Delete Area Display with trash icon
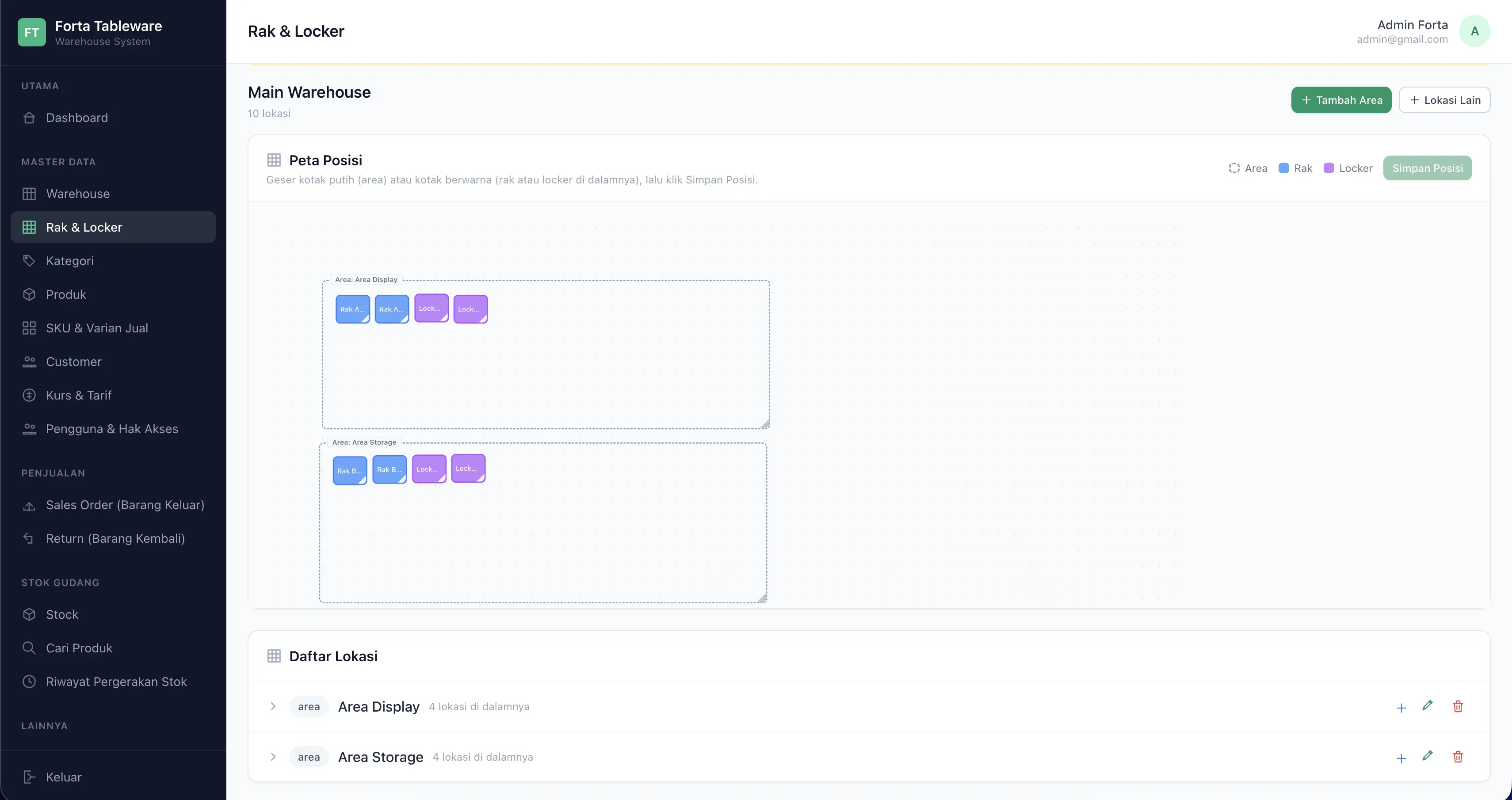 (1458, 707)
